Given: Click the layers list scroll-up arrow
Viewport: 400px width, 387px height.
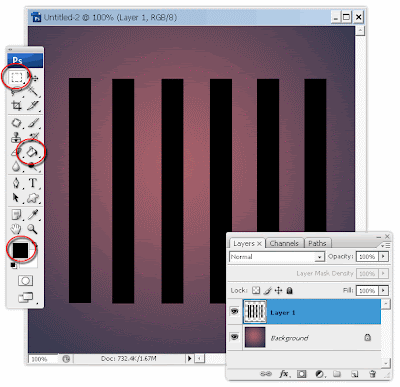Looking at the screenshot, I should (386, 304).
